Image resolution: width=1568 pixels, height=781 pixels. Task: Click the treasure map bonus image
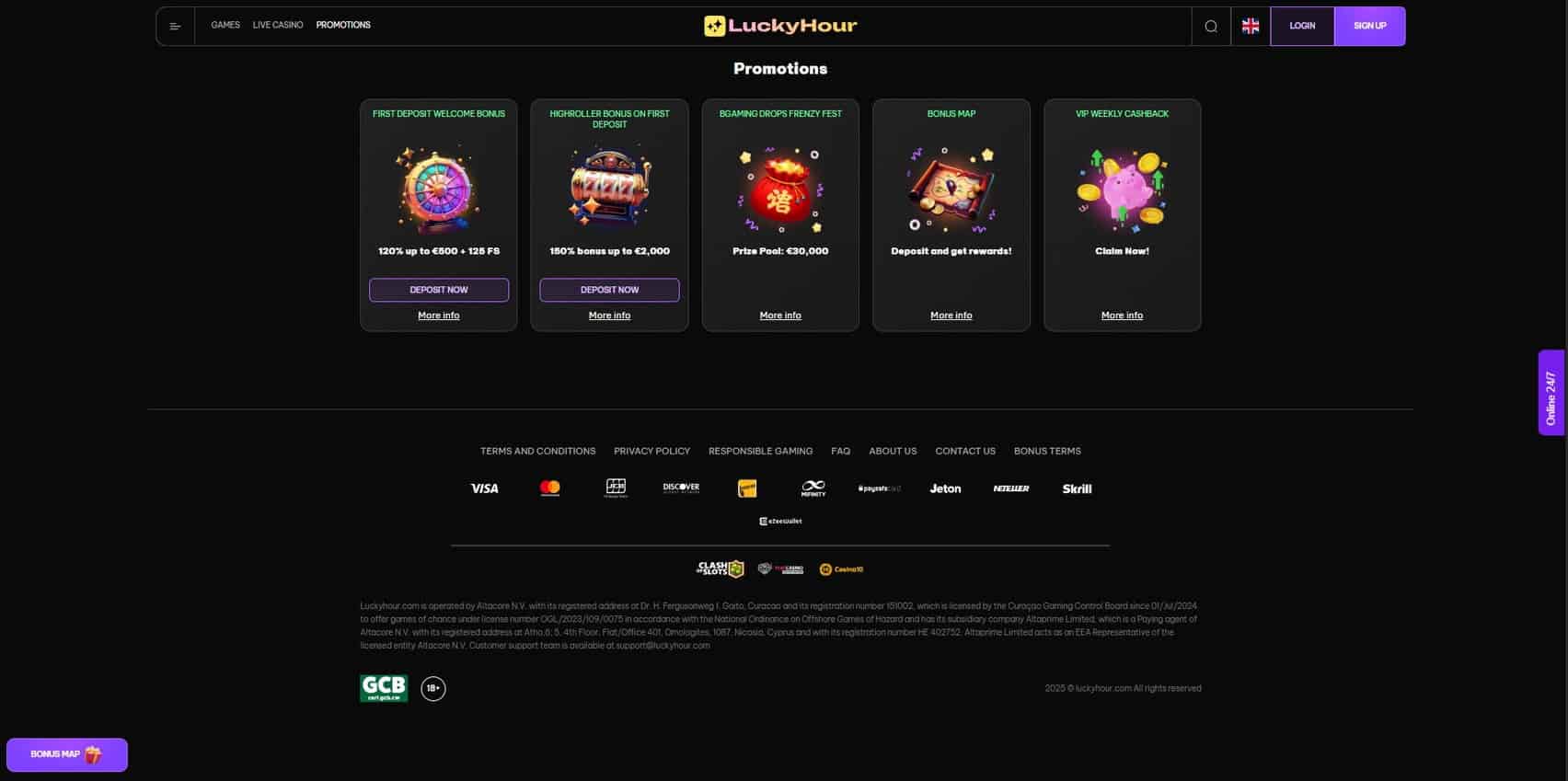click(x=951, y=190)
